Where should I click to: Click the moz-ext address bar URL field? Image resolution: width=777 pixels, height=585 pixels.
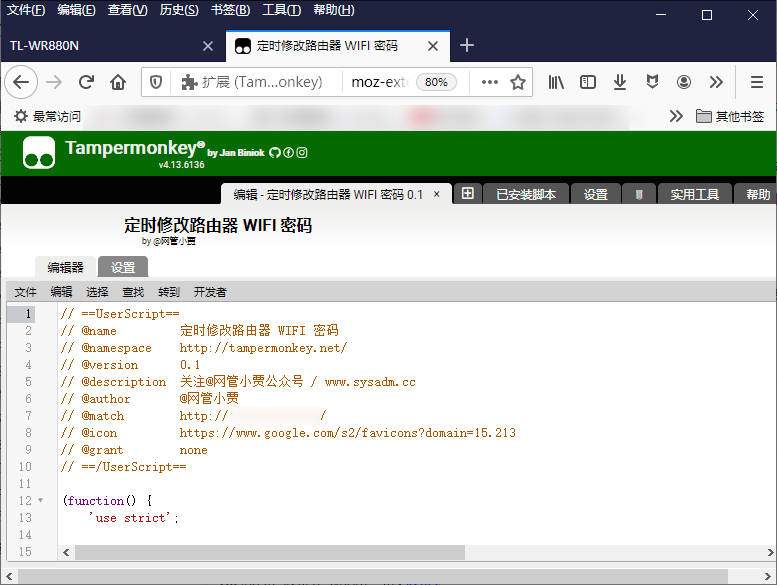[x=379, y=82]
